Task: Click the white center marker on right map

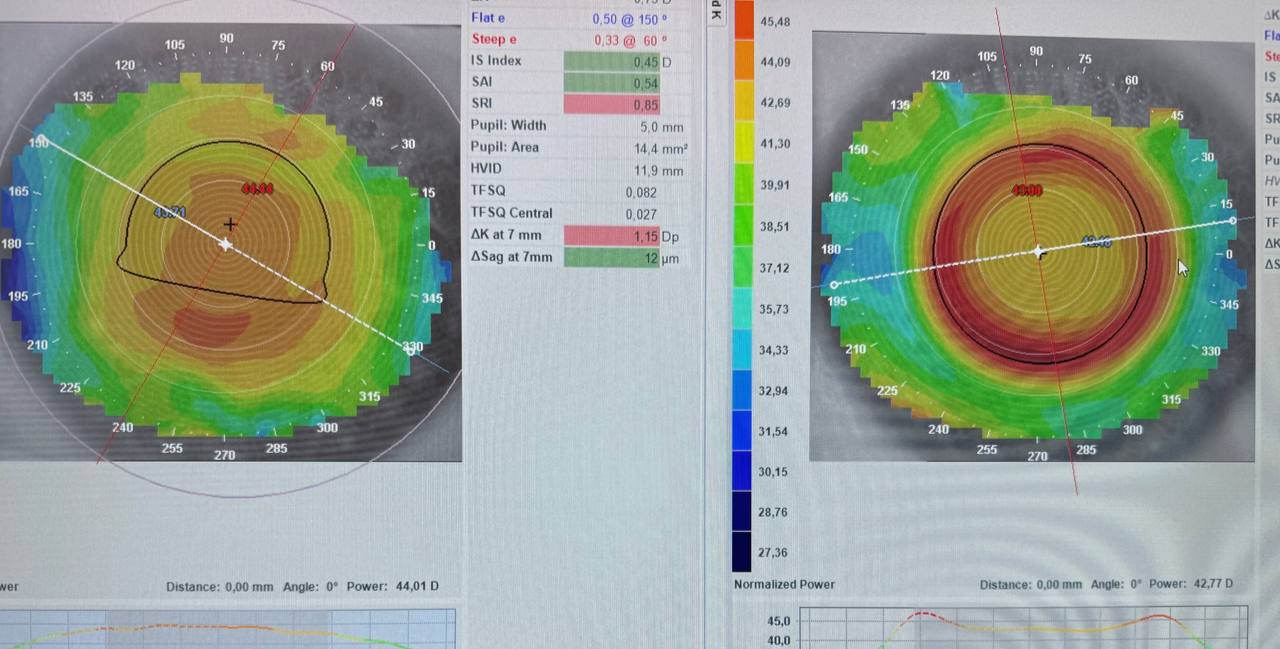Action: tap(1039, 252)
